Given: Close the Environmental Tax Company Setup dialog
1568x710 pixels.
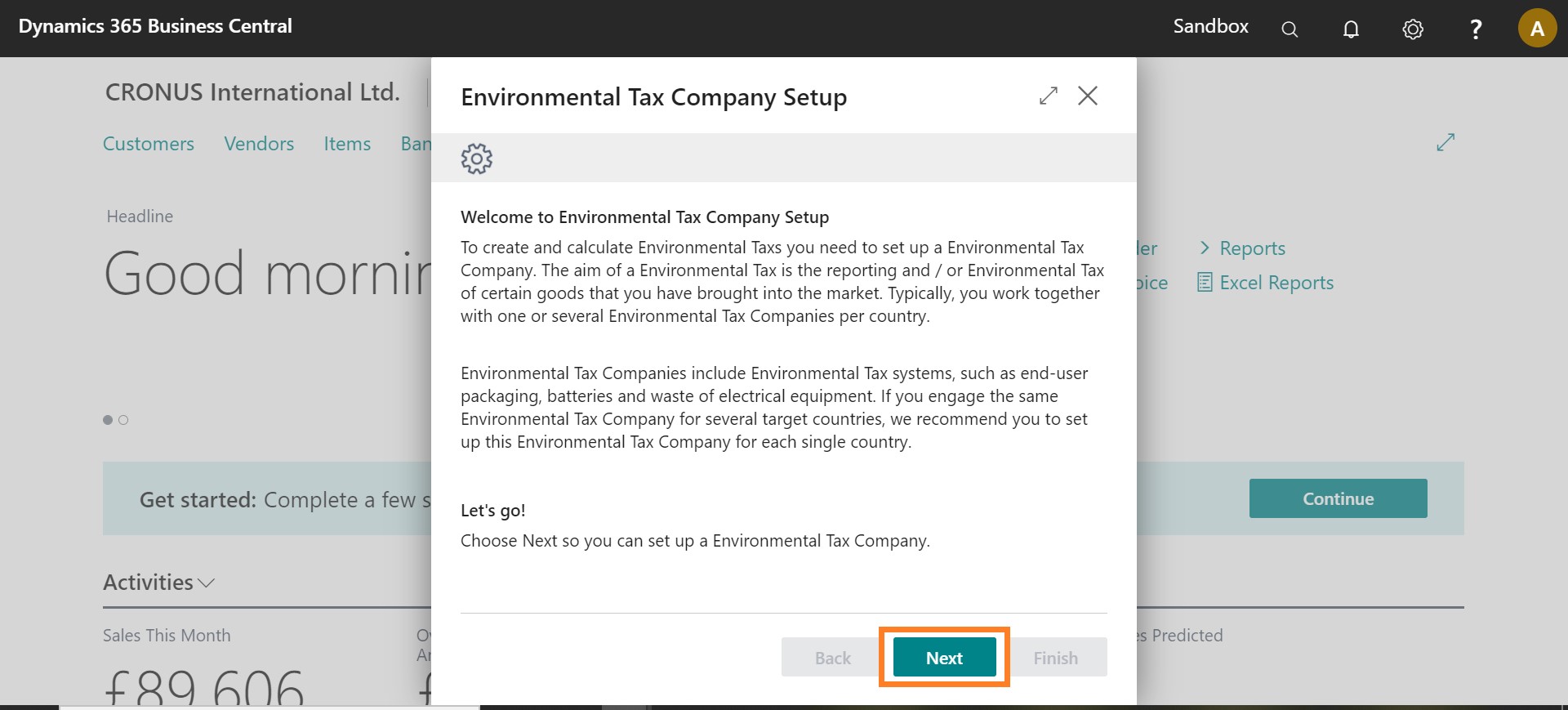Looking at the screenshot, I should 1088,96.
